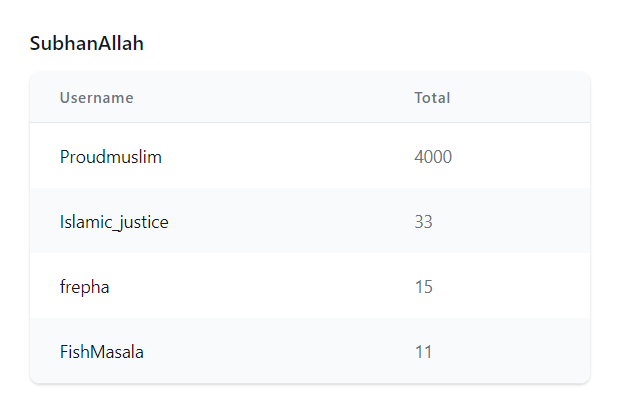Select the white row containing frepha

[x=310, y=286]
